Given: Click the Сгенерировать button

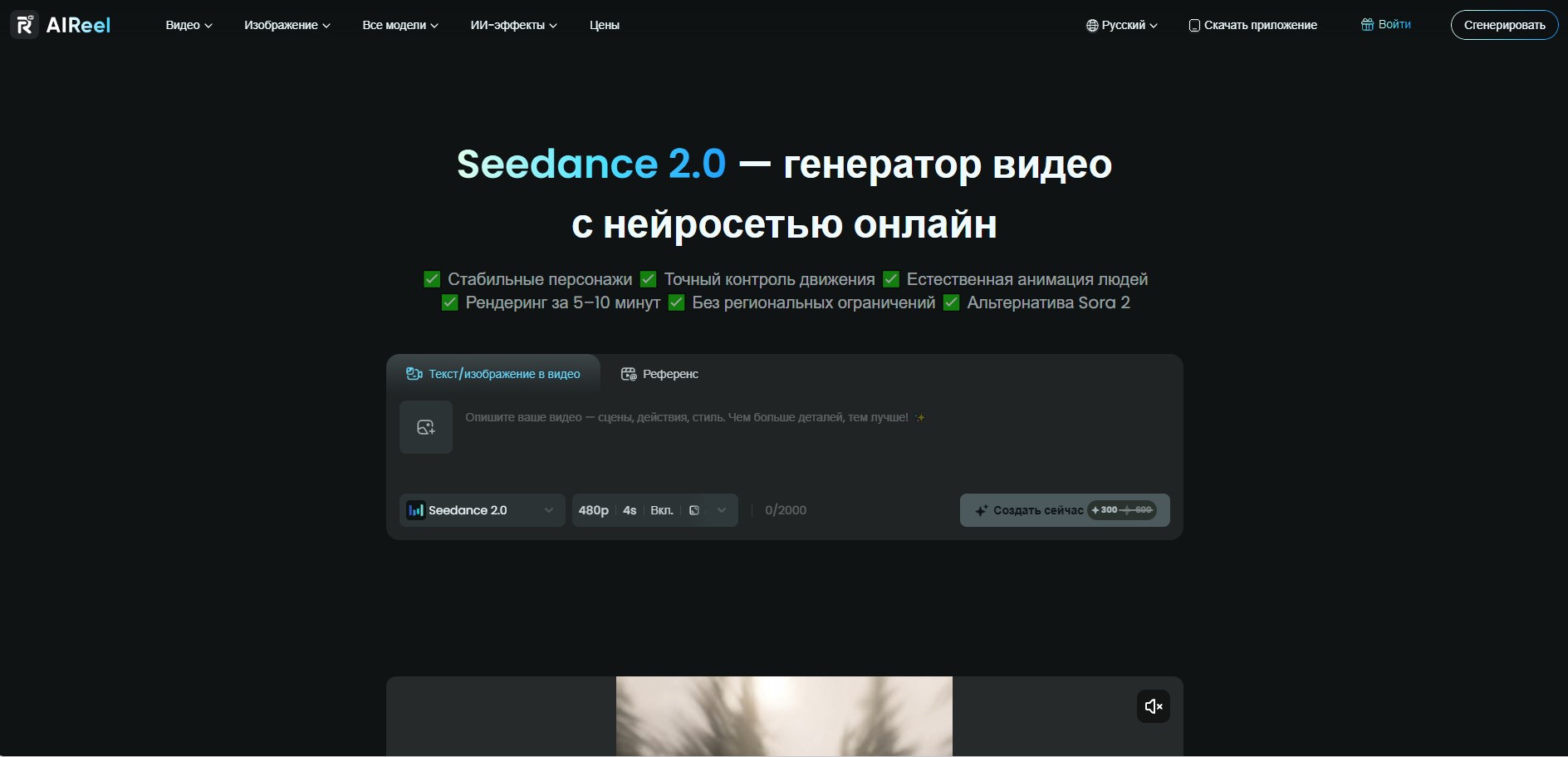Looking at the screenshot, I should (1504, 25).
